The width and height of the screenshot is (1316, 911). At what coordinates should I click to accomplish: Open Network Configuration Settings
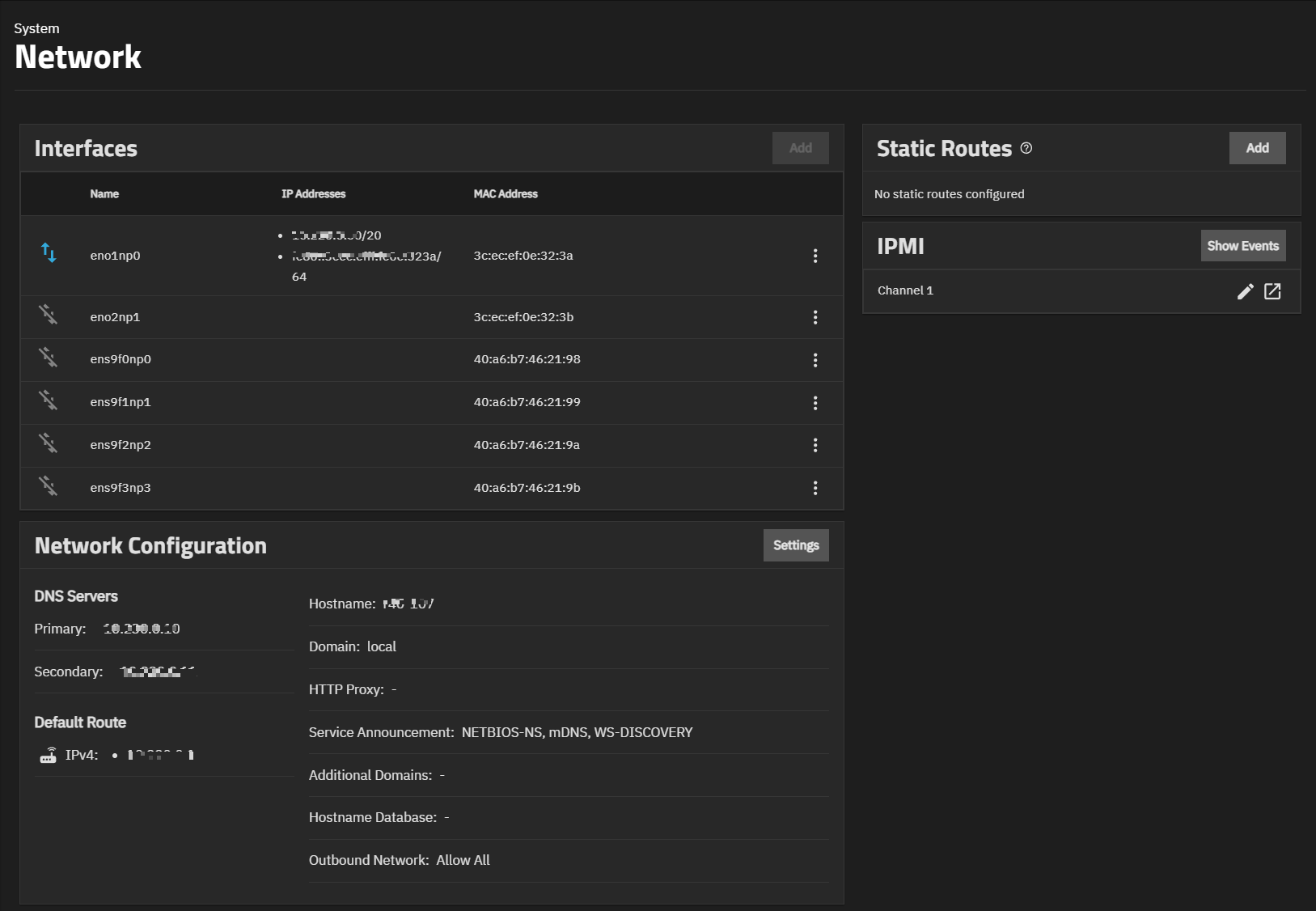[x=795, y=545]
